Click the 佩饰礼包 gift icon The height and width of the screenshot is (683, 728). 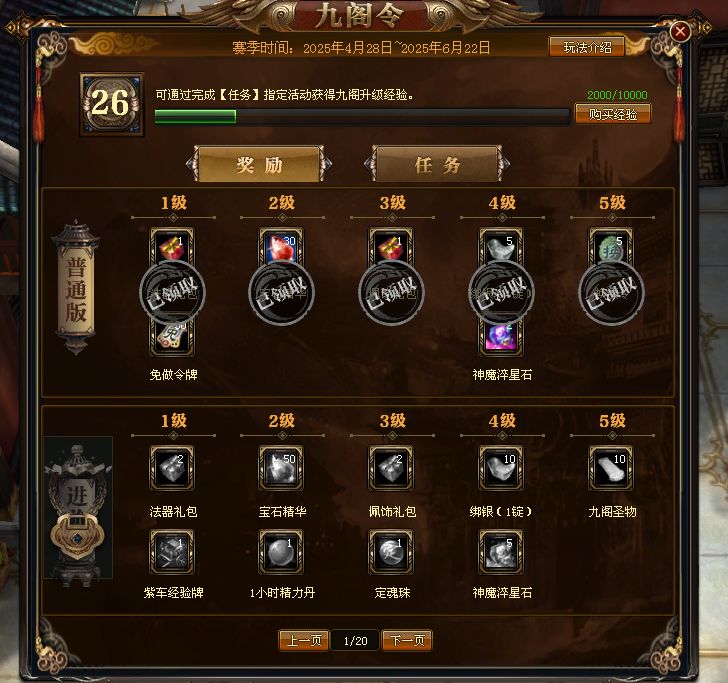click(391, 468)
